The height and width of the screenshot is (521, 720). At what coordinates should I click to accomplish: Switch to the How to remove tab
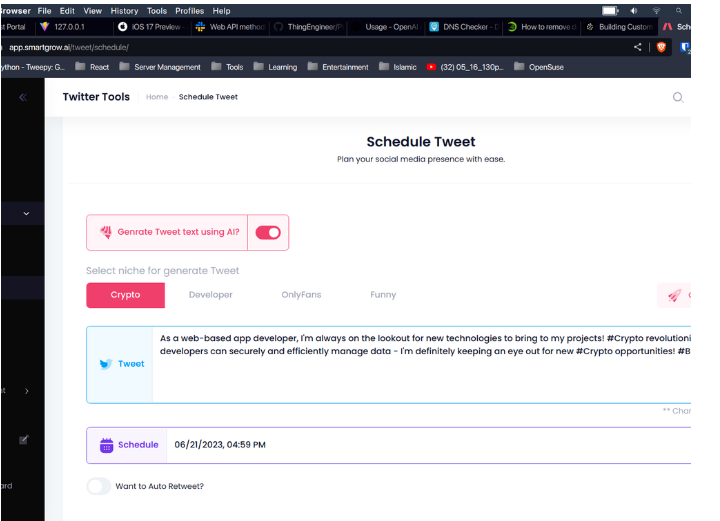542,27
